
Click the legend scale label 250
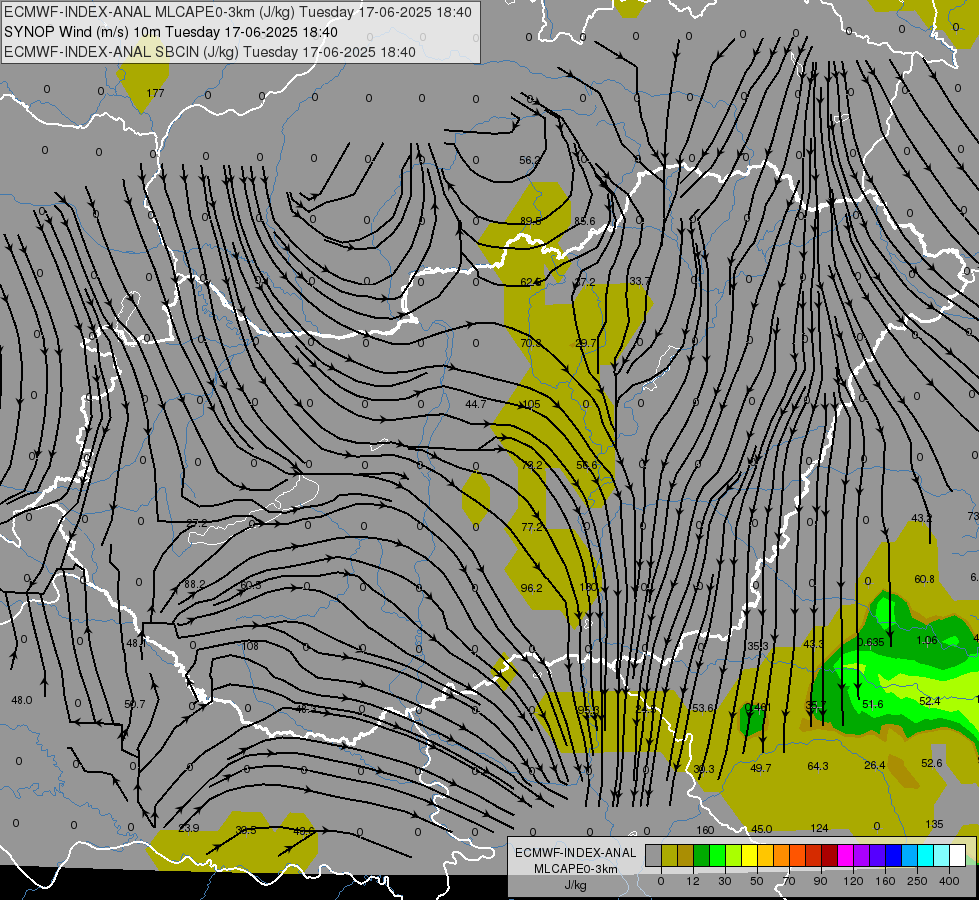917,881
